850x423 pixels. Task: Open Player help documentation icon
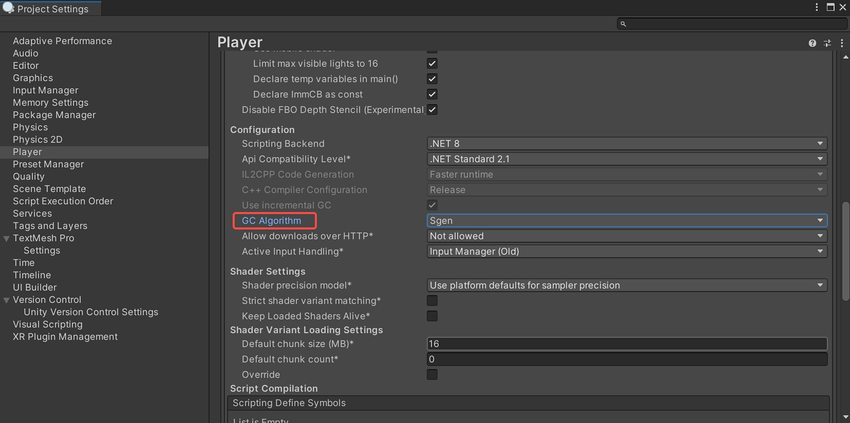click(812, 43)
